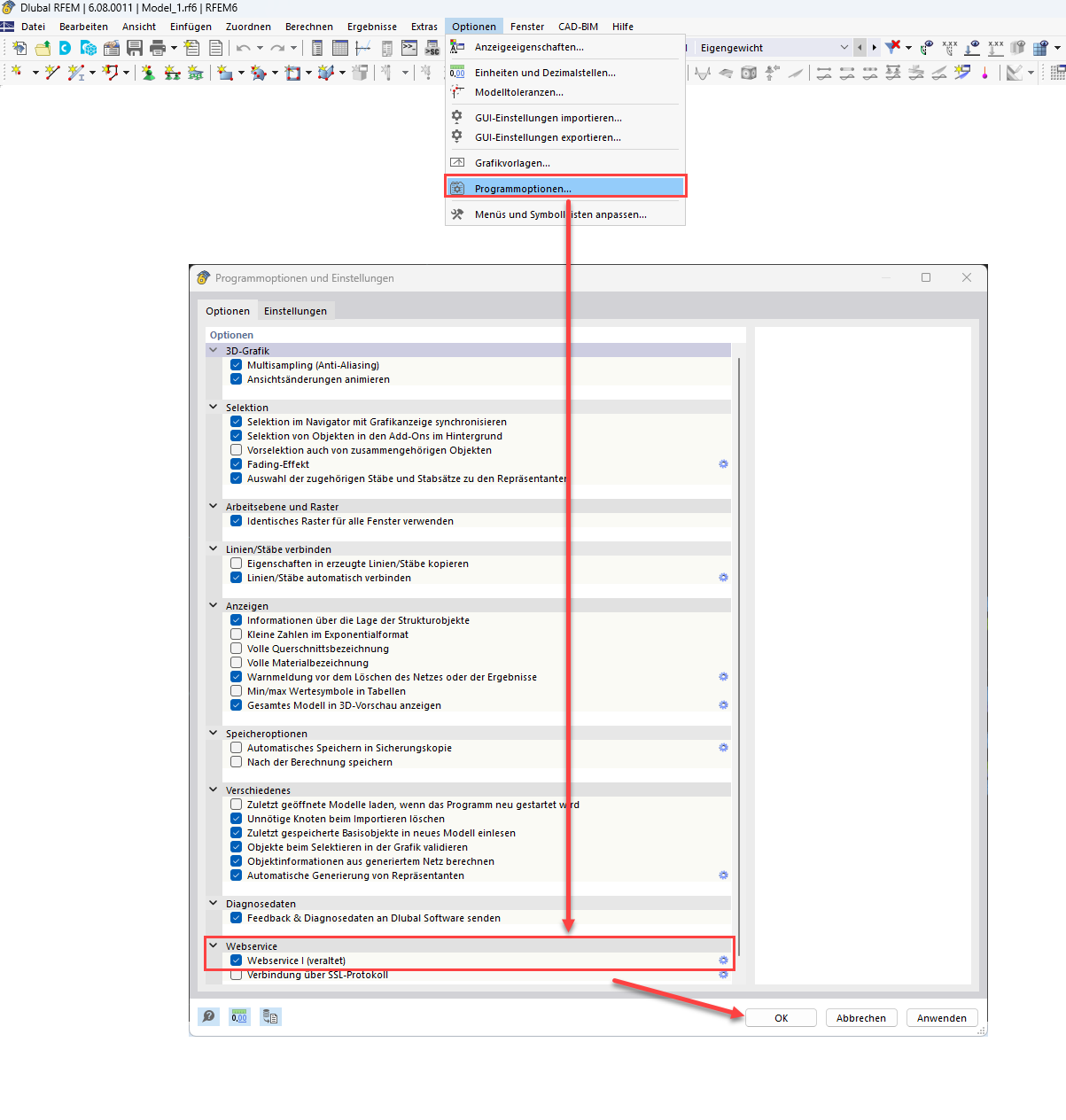Uncheck Multisampling (Anti-Aliasing)
Viewport: 1066px width, 1120px height.
(x=237, y=365)
